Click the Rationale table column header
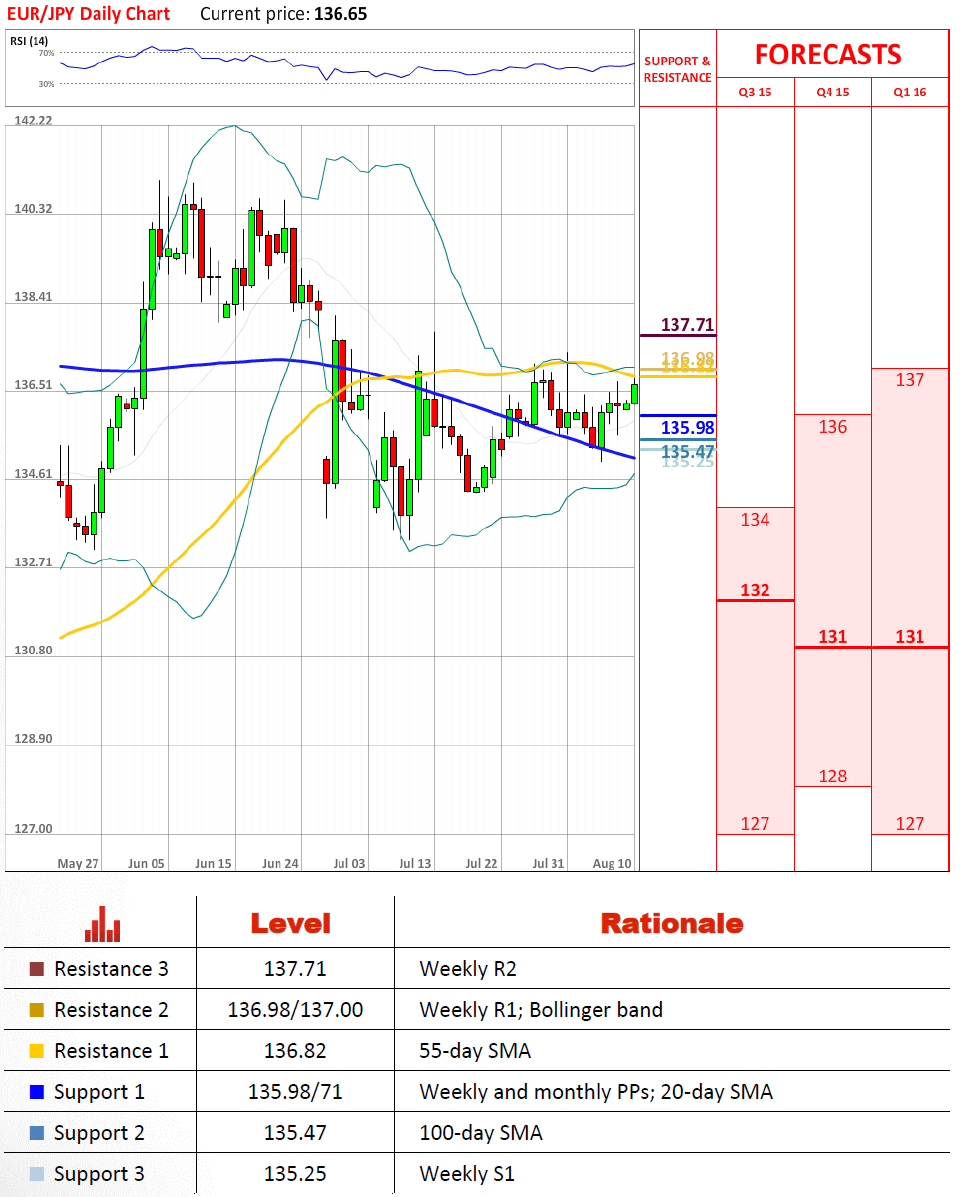 point(671,924)
